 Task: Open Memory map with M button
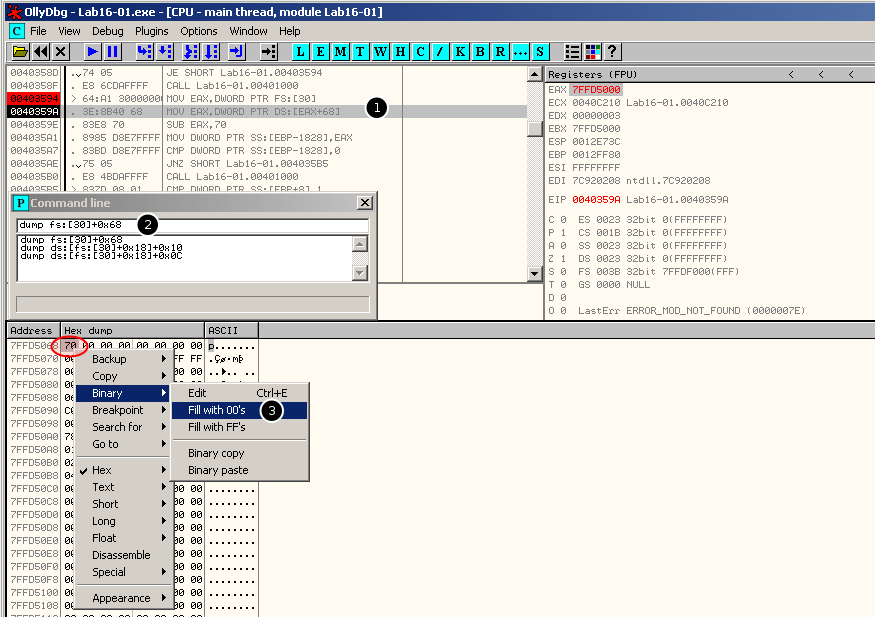(341, 51)
